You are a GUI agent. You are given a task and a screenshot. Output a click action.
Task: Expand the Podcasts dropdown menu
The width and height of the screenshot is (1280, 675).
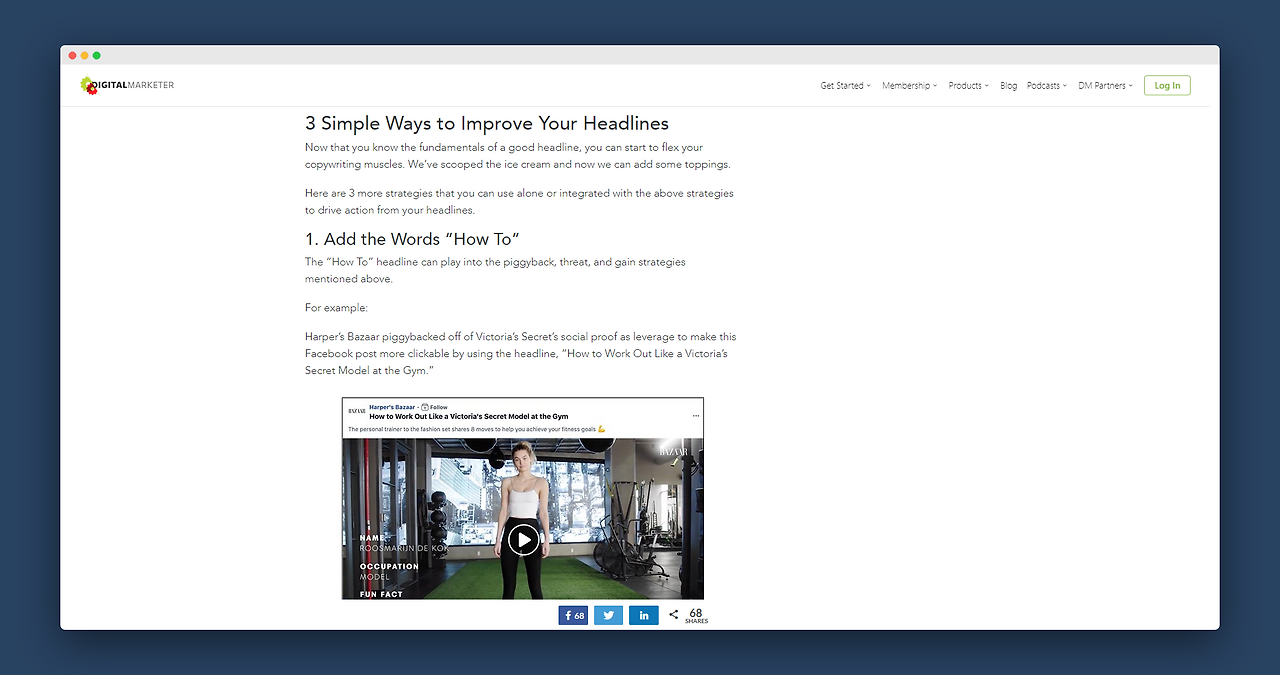point(1047,86)
